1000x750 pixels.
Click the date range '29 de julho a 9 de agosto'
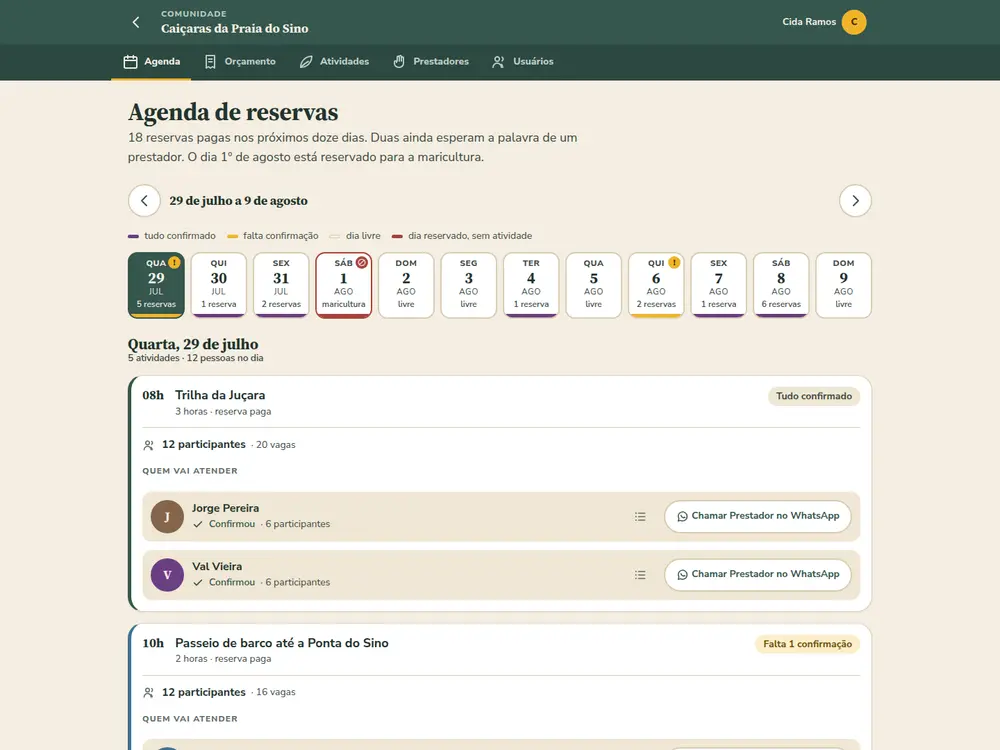pyautogui.click(x=239, y=201)
